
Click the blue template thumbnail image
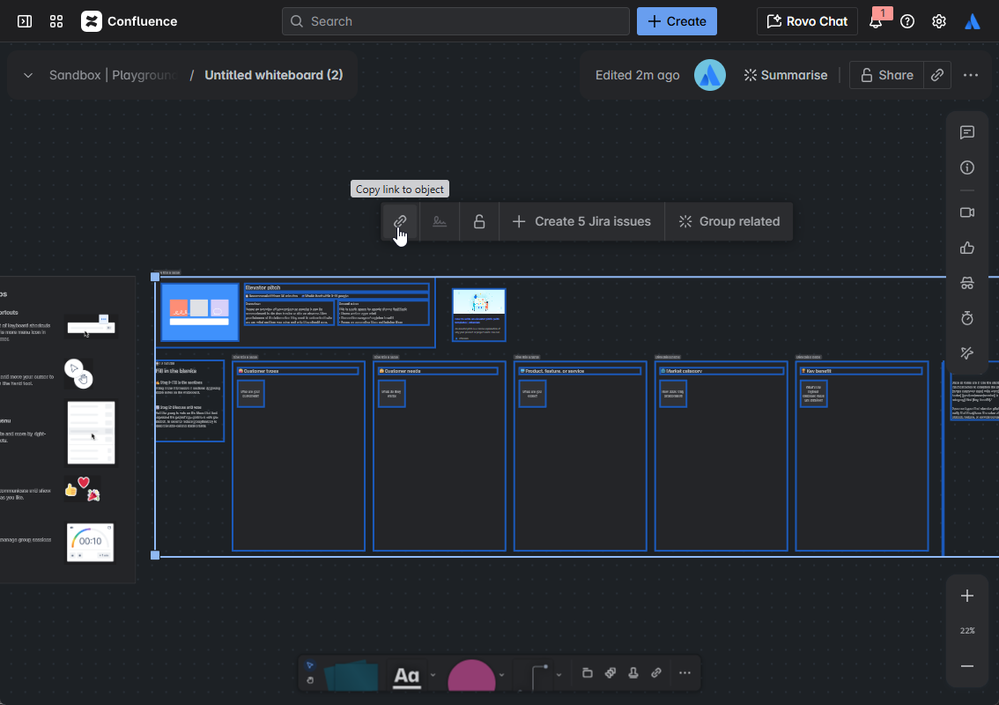tap(199, 312)
